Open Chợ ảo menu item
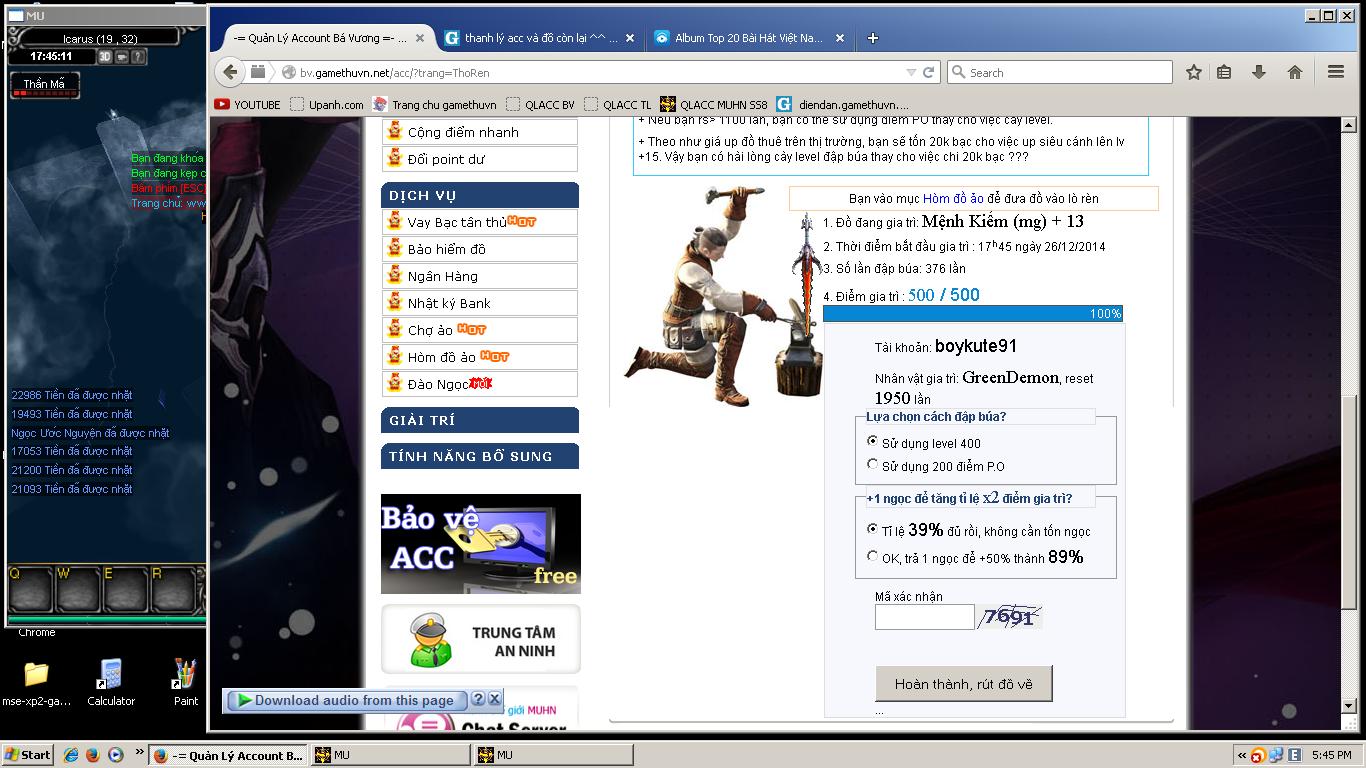 tap(480, 330)
